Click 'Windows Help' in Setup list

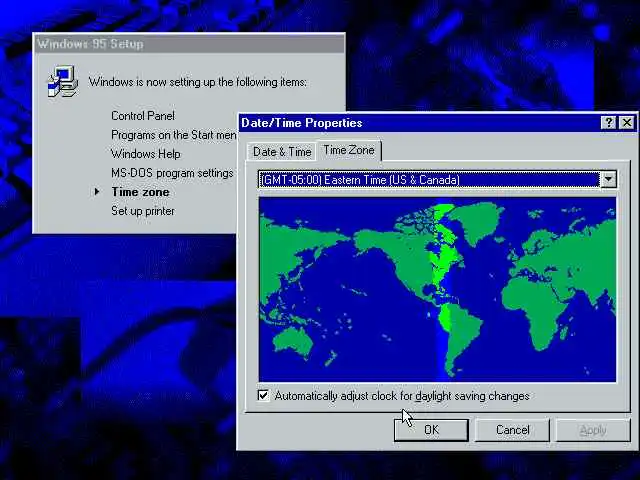[146, 154]
